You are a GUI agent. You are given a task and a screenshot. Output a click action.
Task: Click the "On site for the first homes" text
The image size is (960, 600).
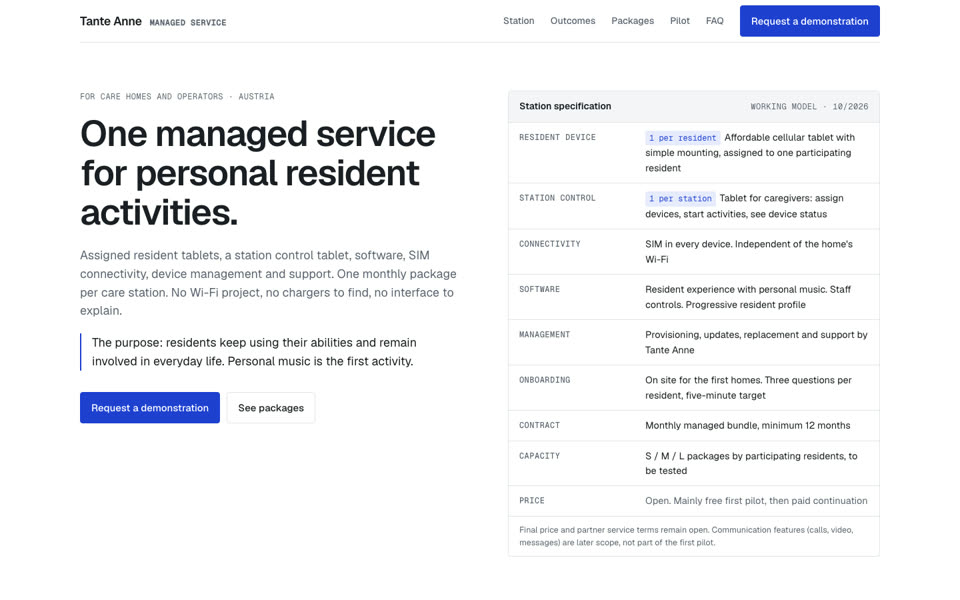[748, 388]
